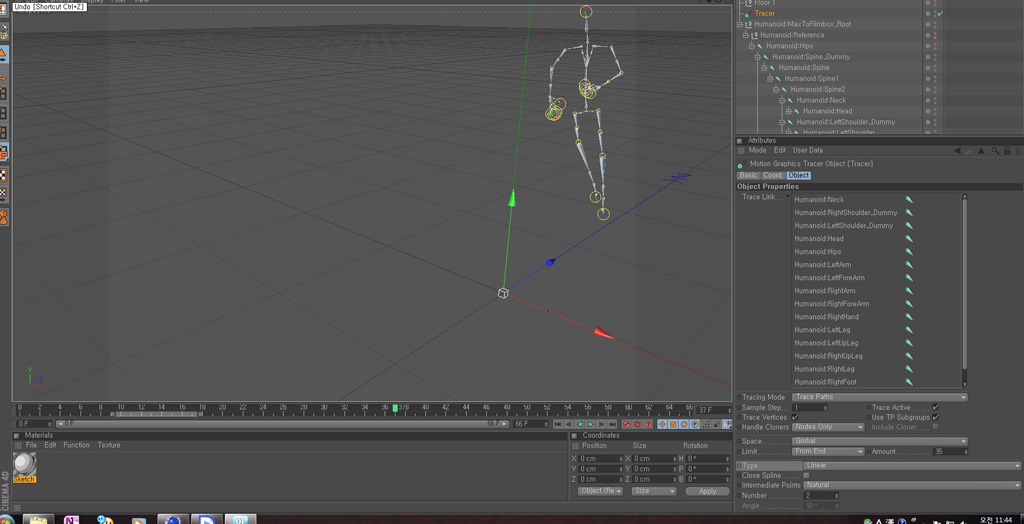Toggle Parameter keyframe recording icon
The image size is (1024, 524).
[x=695, y=424]
